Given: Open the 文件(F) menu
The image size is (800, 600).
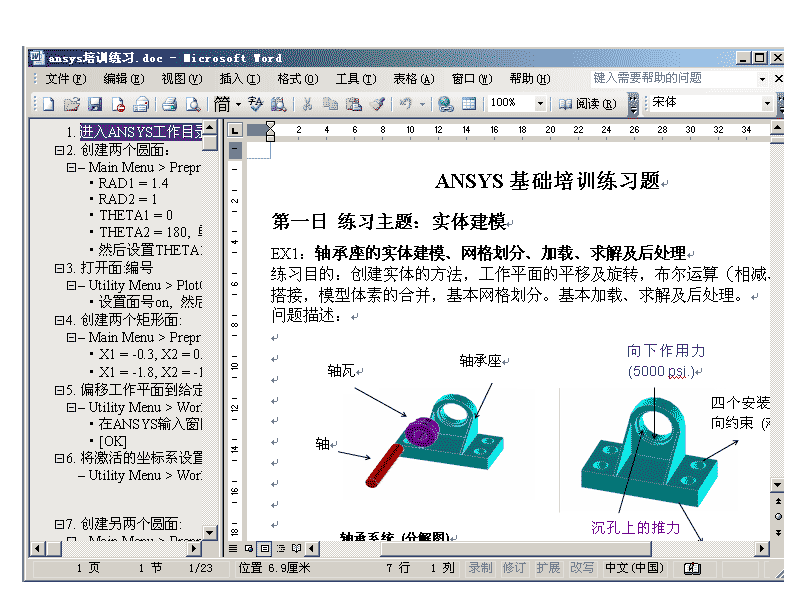Looking at the screenshot, I should click(66, 79).
